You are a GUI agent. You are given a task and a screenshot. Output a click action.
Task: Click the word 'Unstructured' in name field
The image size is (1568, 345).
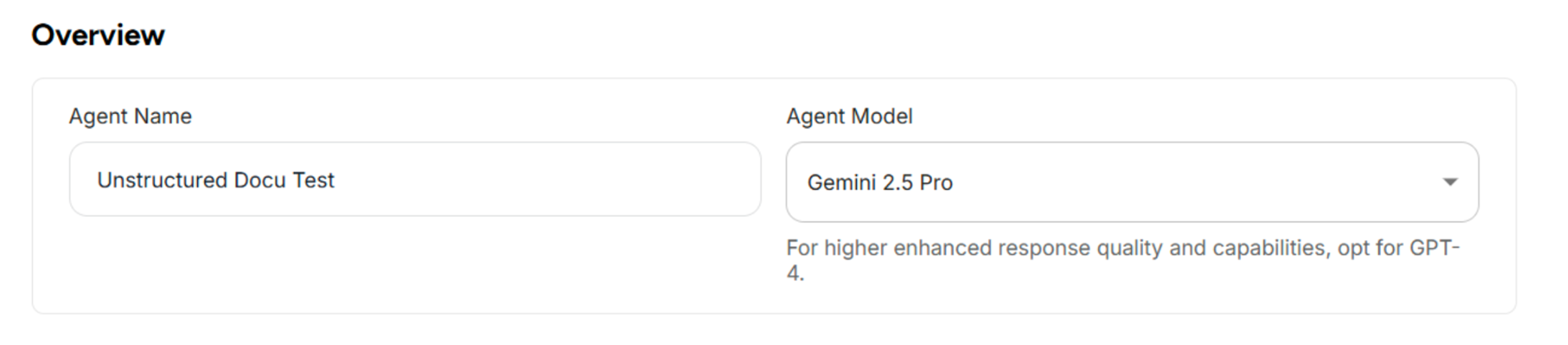[161, 180]
